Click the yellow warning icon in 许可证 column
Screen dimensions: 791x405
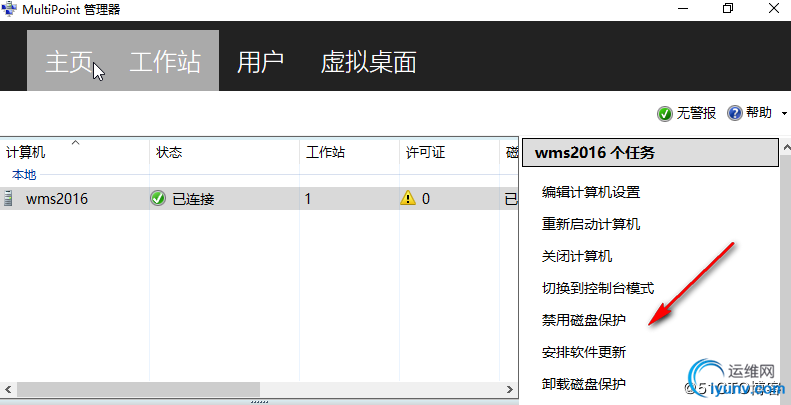click(408, 198)
